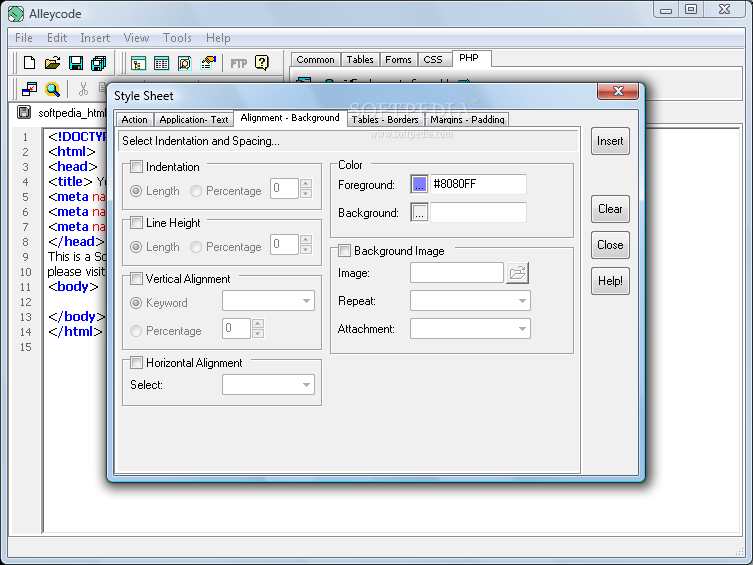Click the Indentation value spinner arrows
This screenshot has width=753, height=565.
click(x=306, y=188)
